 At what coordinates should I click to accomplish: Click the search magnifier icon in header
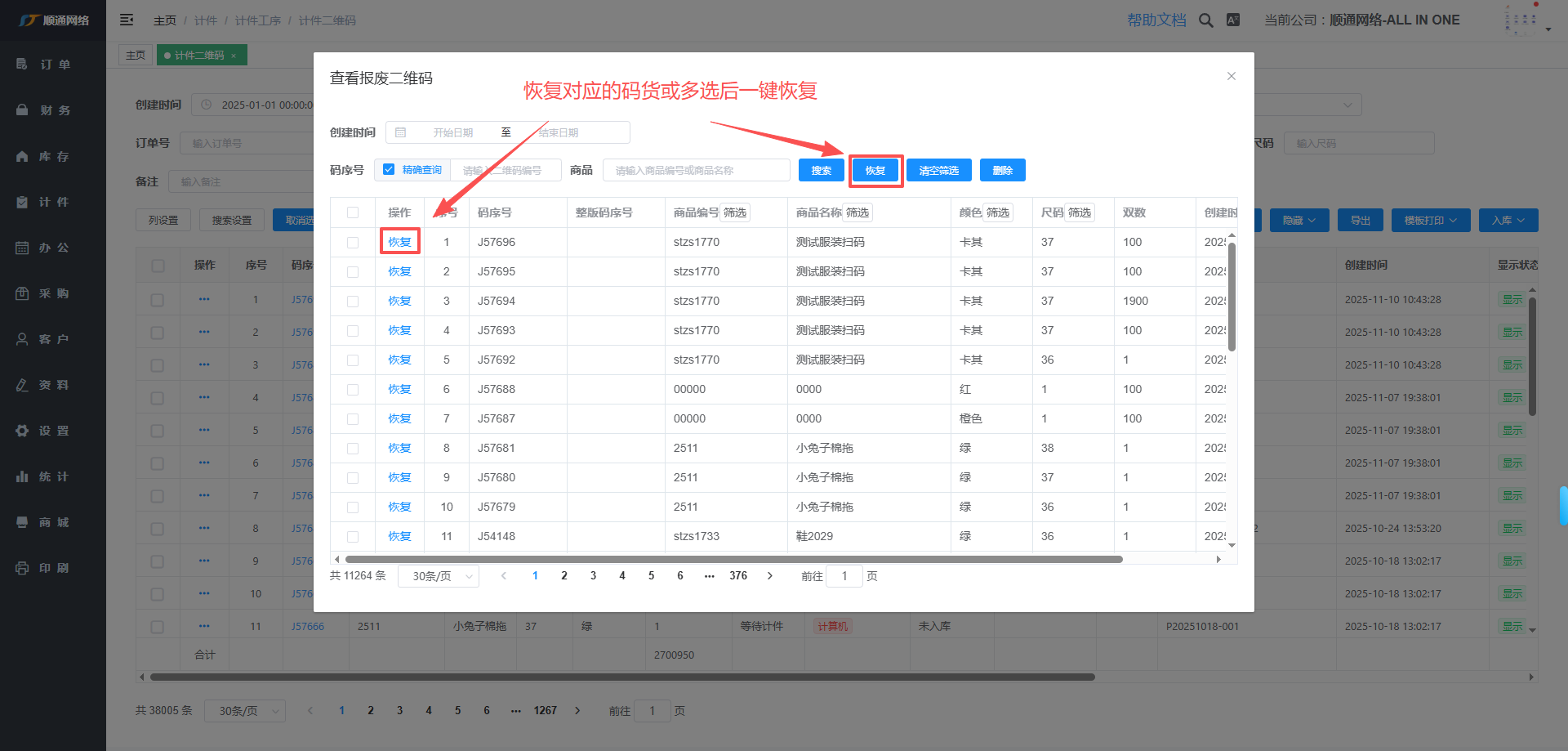(1205, 20)
